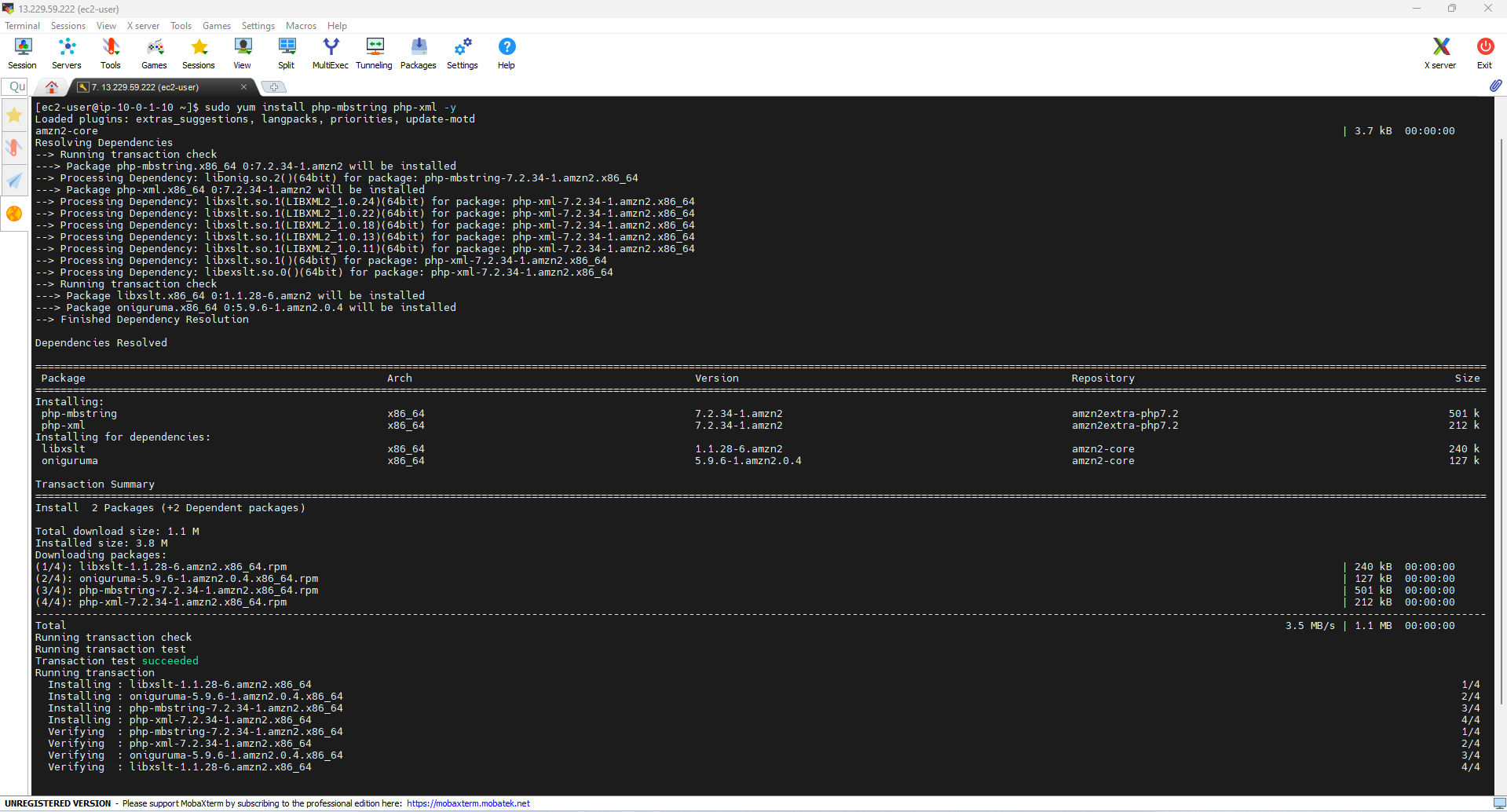Open the Games toolbar icon
The image size is (1507, 812).
pos(155,53)
